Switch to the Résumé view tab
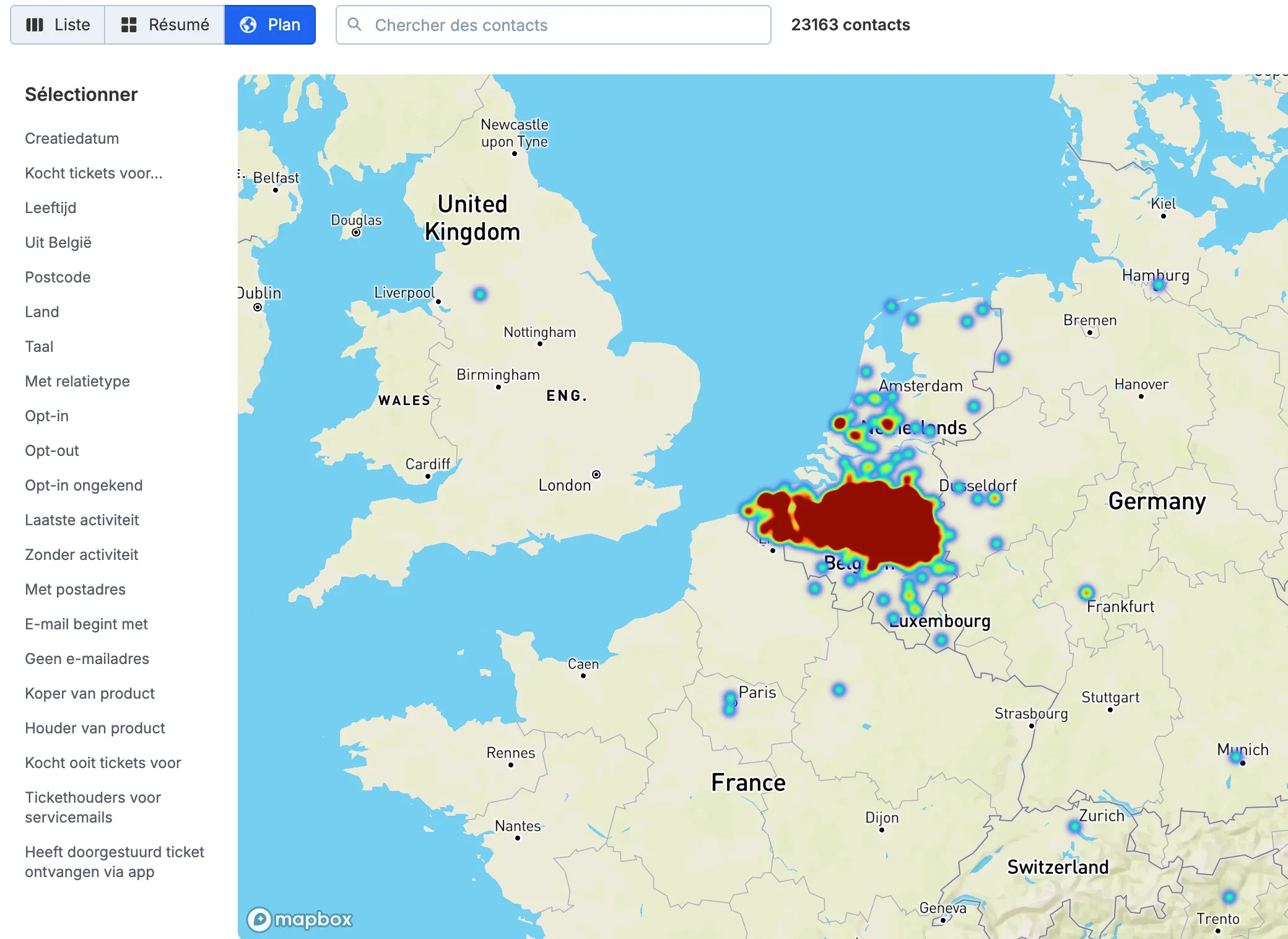Screen dimensions: 1288x939 click(x=165, y=25)
